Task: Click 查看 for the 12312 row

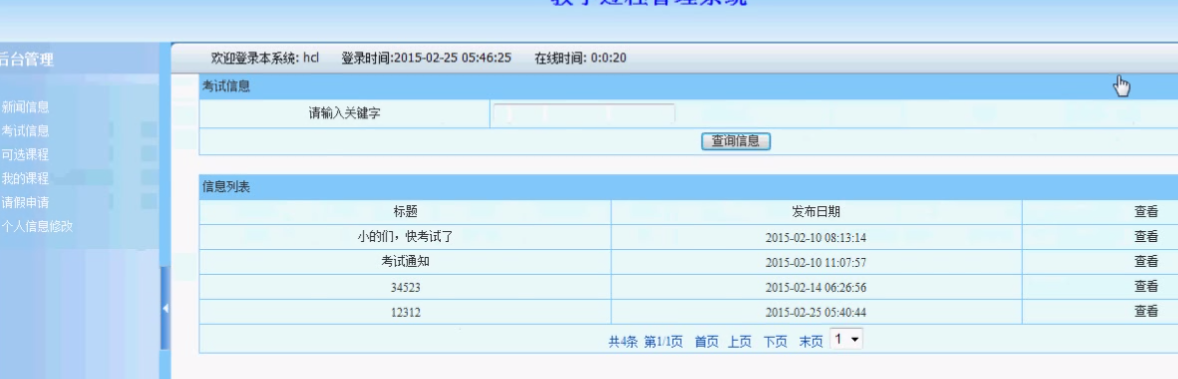Action: [x=1146, y=311]
